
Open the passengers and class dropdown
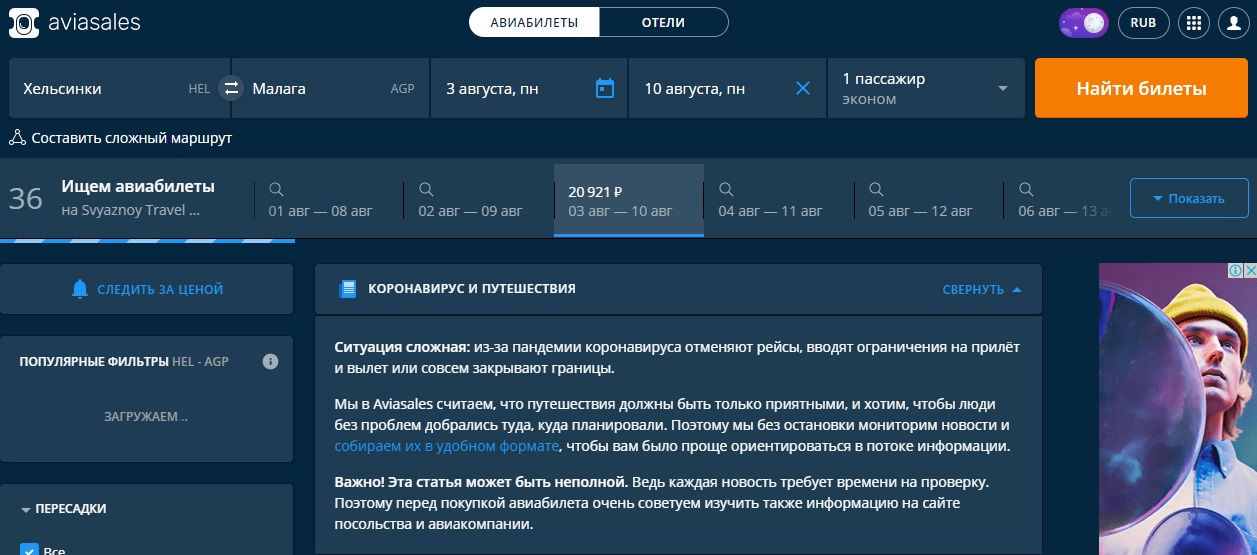(x=926, y=88)
